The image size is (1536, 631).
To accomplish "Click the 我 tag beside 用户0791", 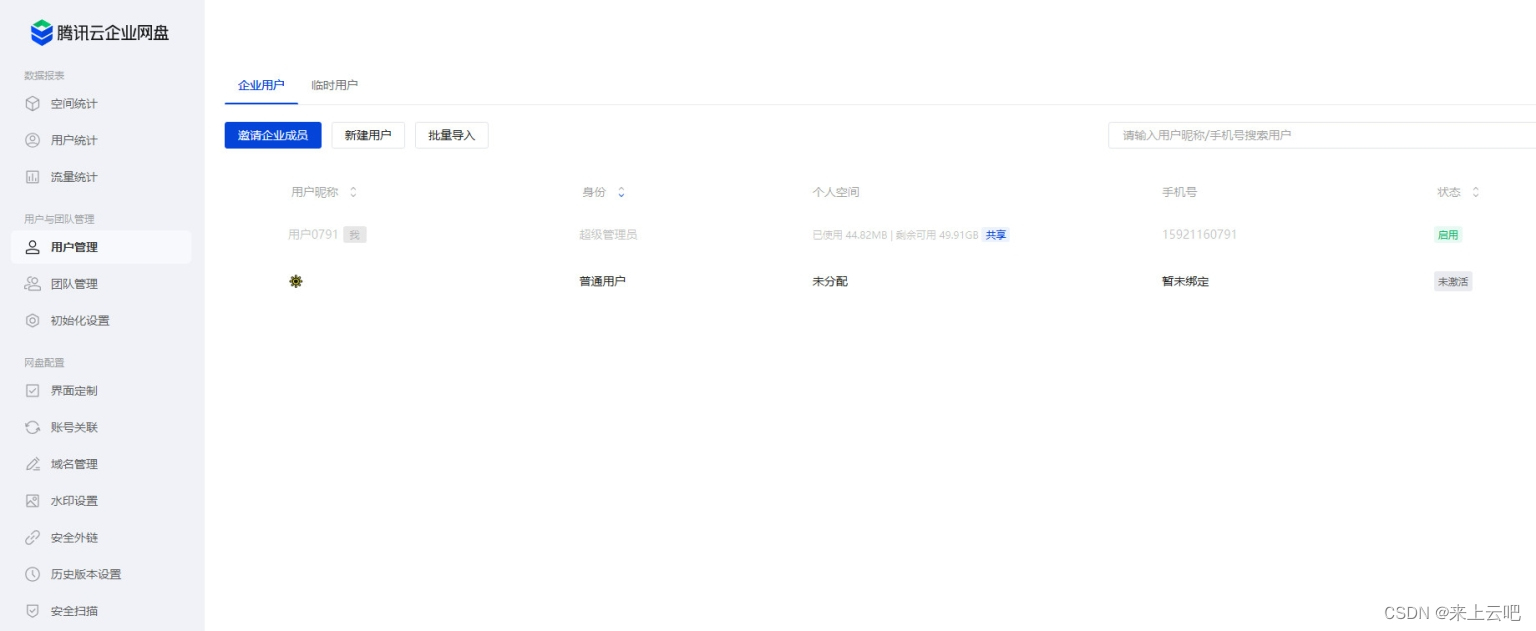I will click(x=355, y=235).
